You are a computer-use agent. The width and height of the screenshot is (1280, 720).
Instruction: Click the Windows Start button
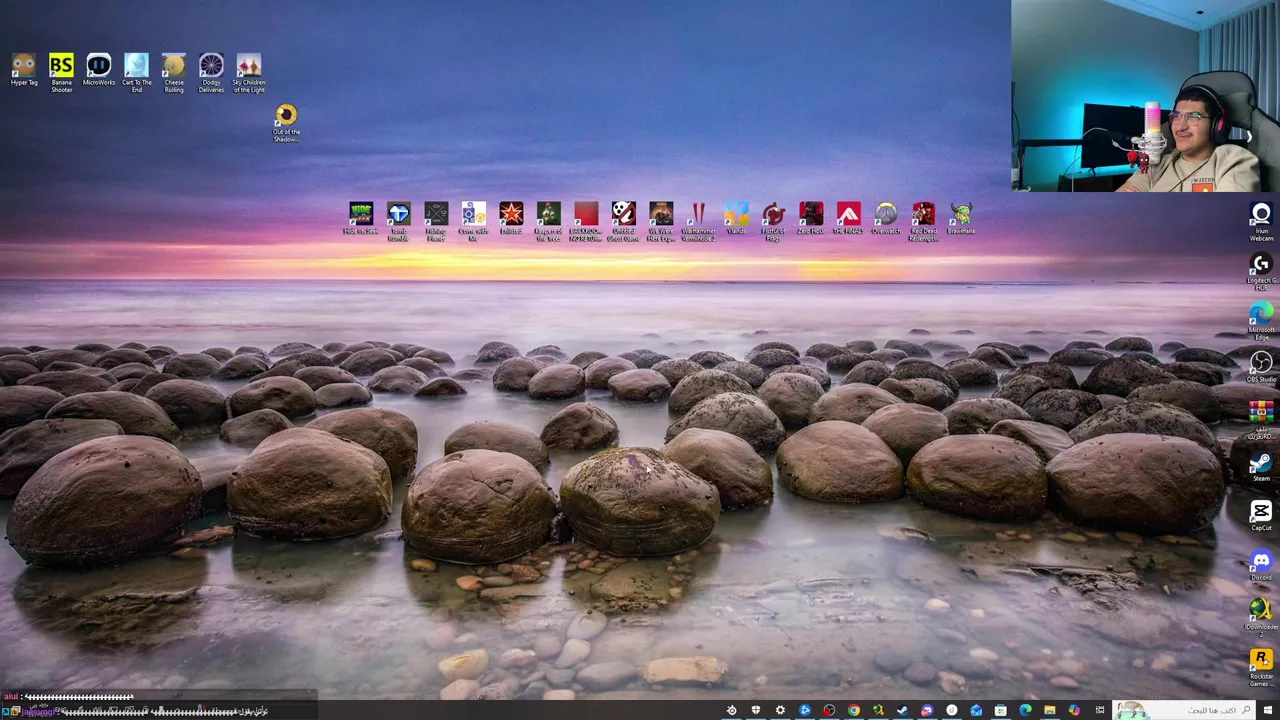tap(1268, 710)
